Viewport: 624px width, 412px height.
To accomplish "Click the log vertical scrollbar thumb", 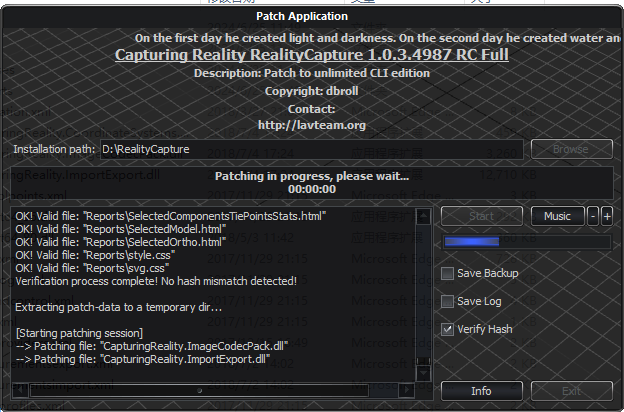I will (423, 361).
